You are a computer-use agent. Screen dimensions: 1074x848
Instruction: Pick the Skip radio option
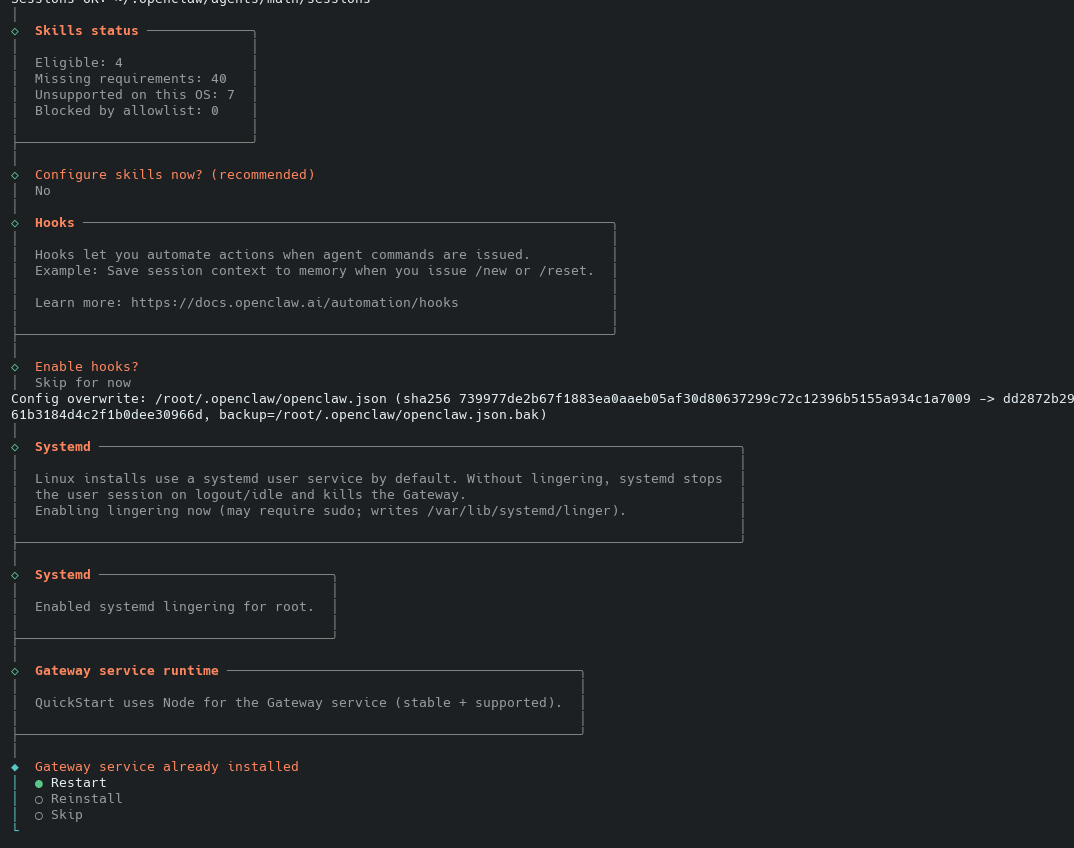coord(66,815)
